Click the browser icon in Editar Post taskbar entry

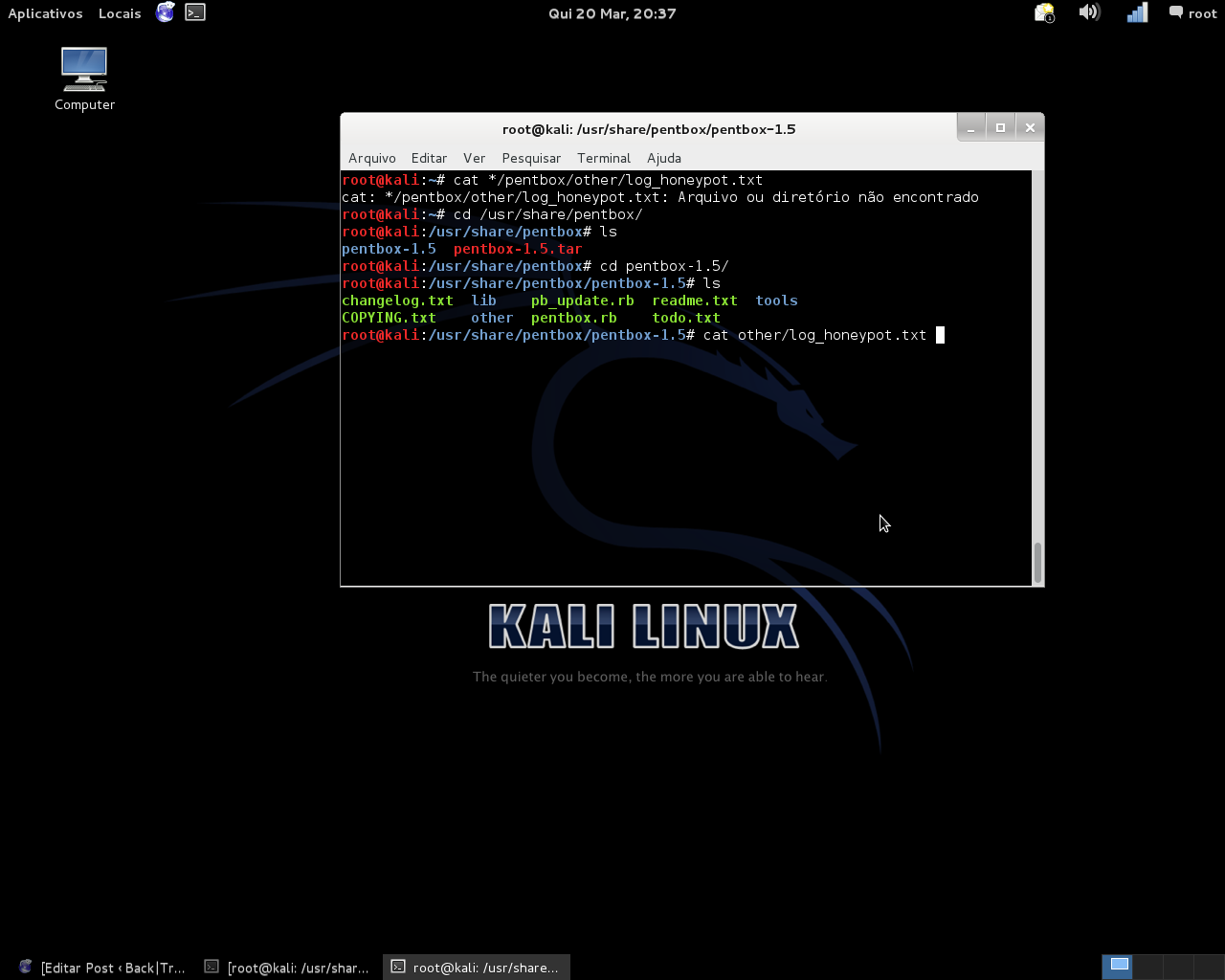point(26,967)
